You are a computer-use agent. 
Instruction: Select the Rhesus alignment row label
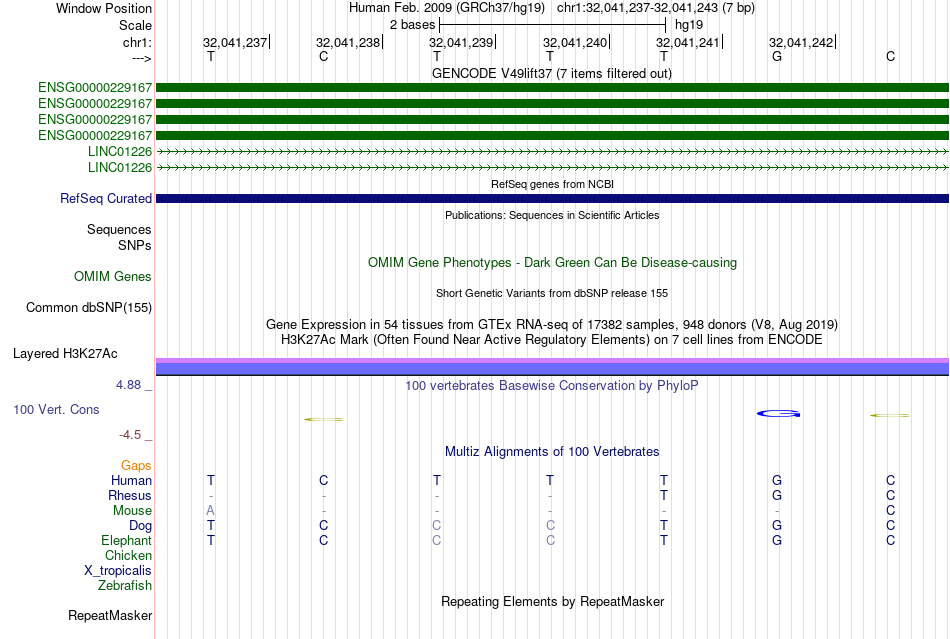click(130, 495)
